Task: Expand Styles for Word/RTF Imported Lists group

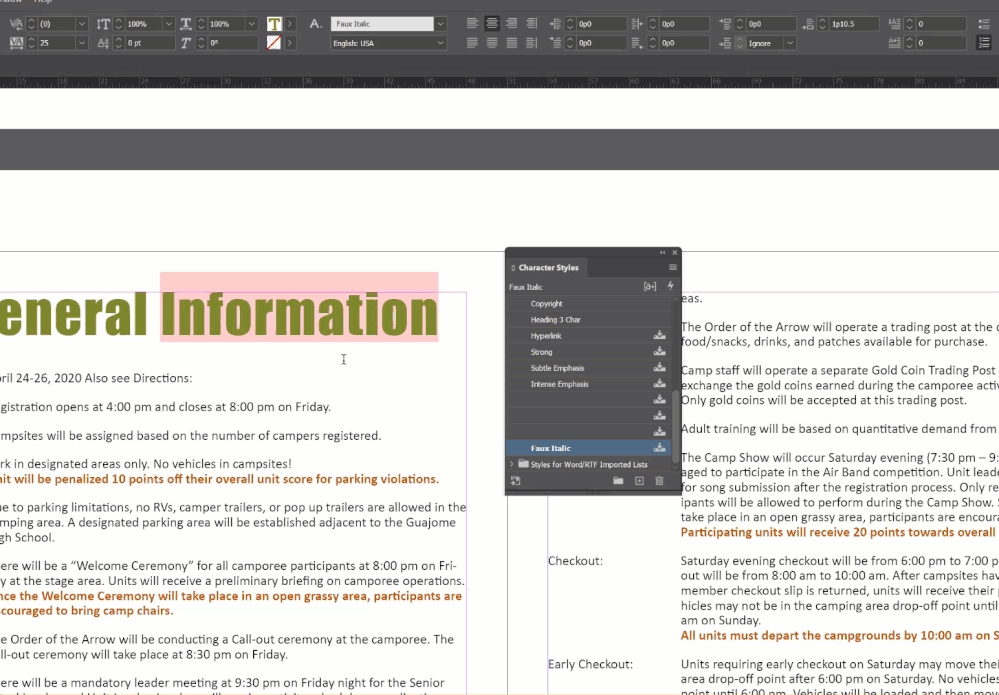Action: [512, 464]
